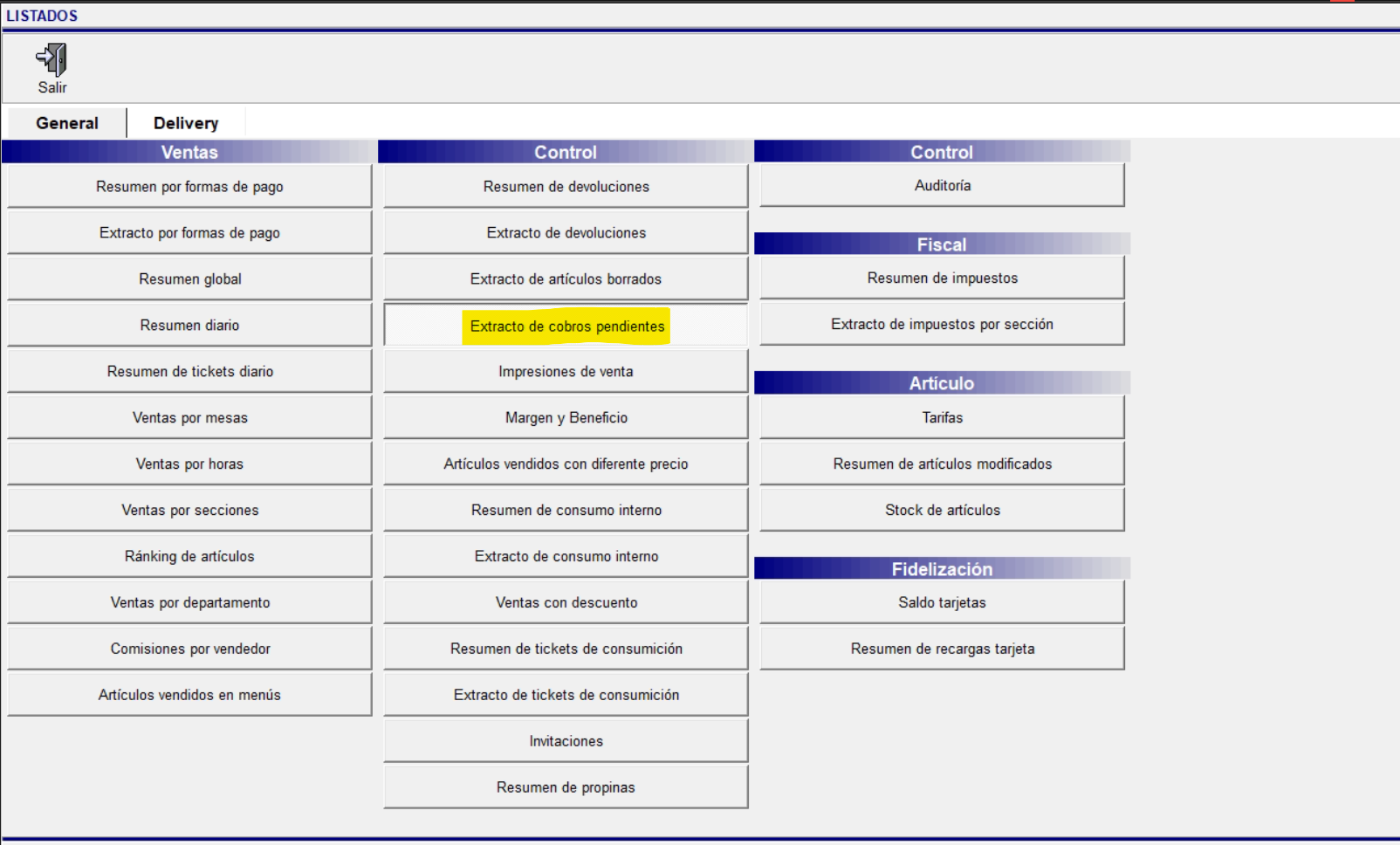Open Resumen de artículos modificados

click(x=942, y=464)
